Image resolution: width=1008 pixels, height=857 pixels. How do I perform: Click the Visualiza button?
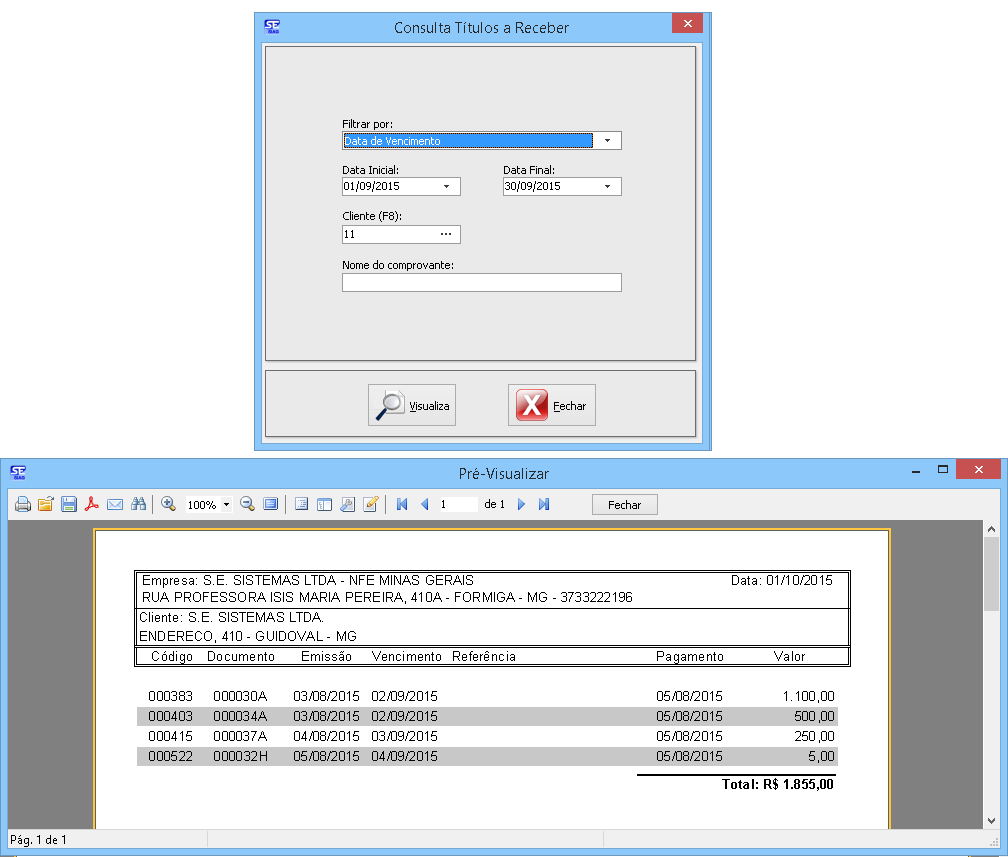[x=412, y=405]
